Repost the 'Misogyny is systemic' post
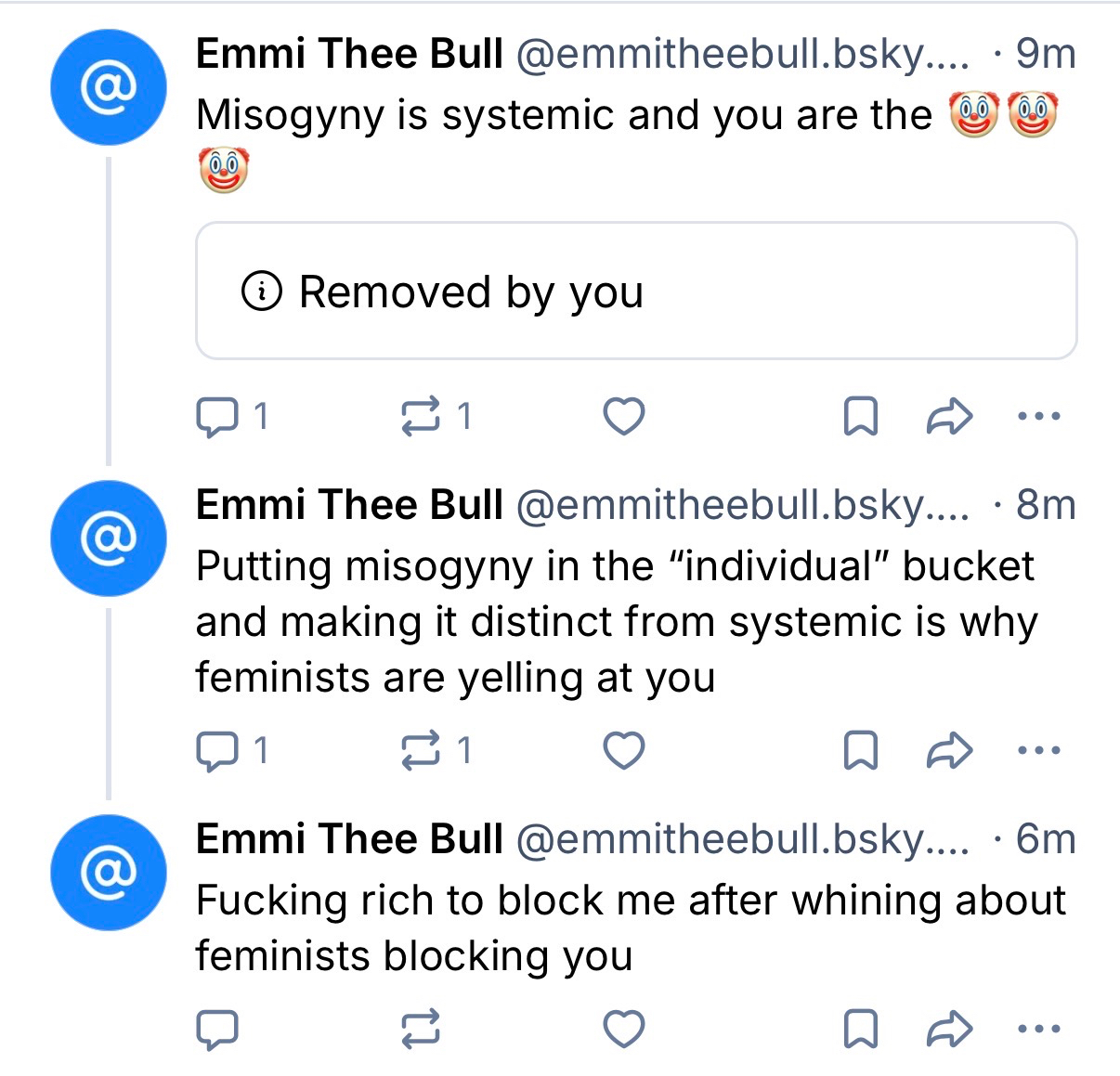1120x1076 pixels. (420, 417)
